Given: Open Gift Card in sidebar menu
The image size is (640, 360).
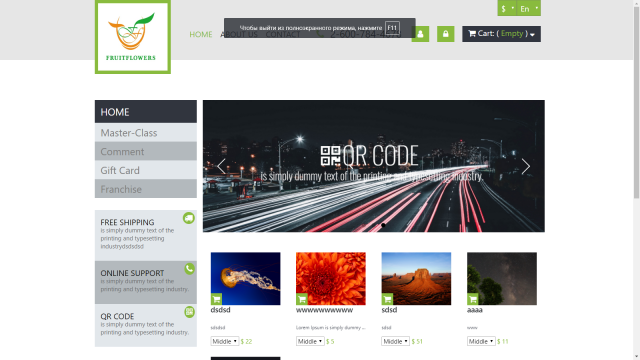Looking at the screenshot, I should click(146, 170).
